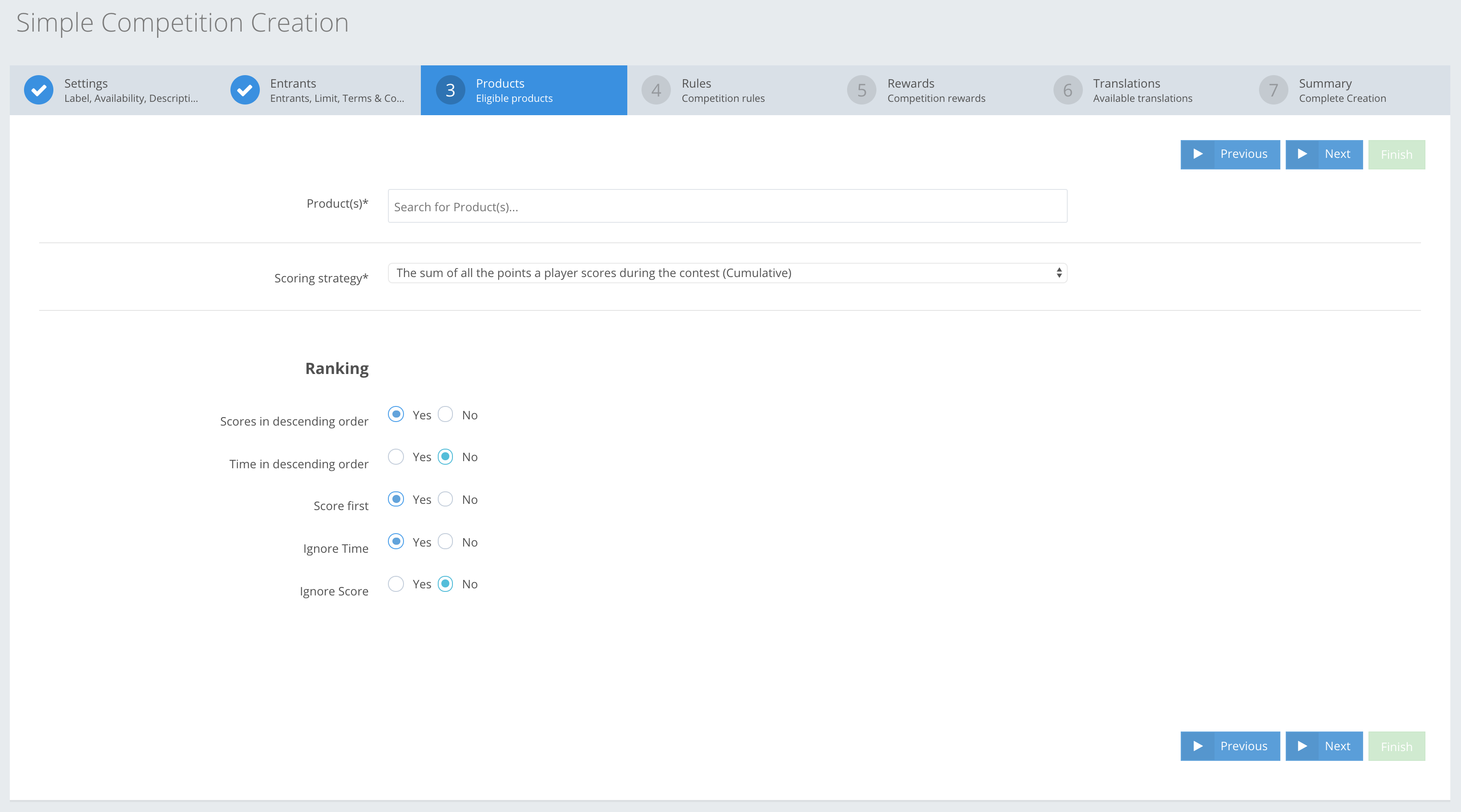Click the step 7 Summary circle icon
This screenshot has width=1461, height=812.
(x=1273, y=90)
